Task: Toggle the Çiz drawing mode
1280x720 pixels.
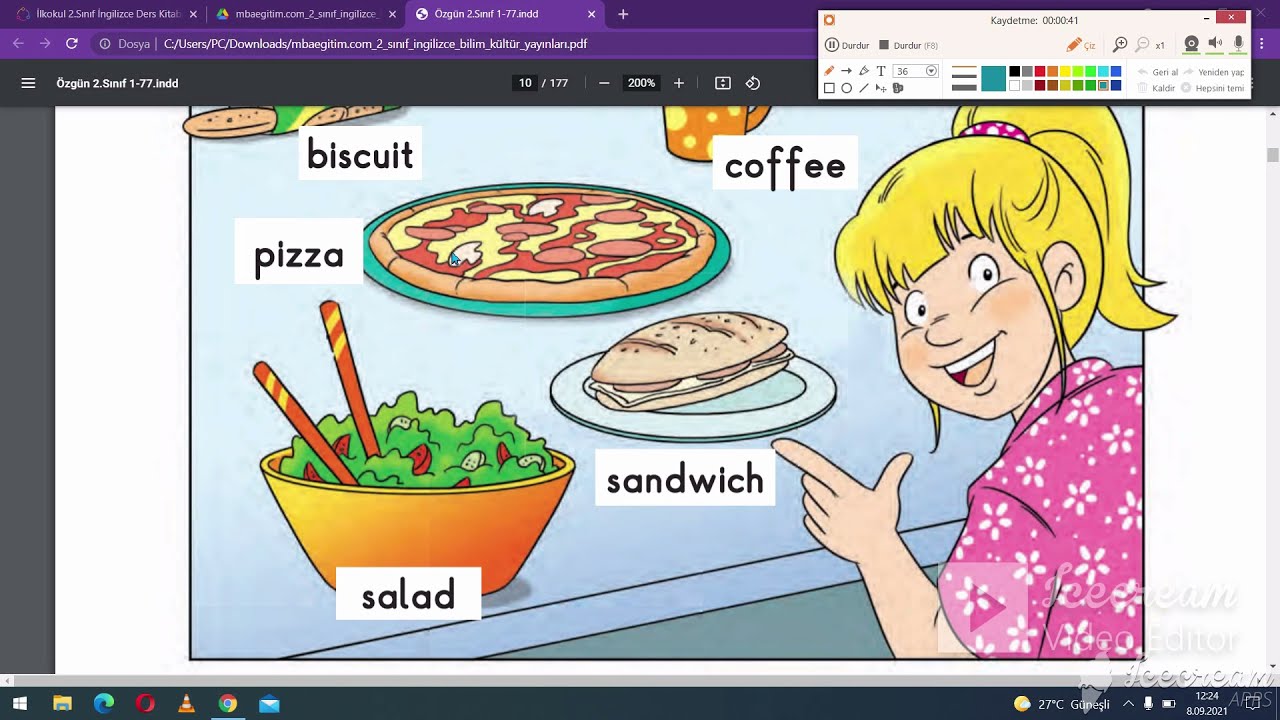Action: (1081, 45)
